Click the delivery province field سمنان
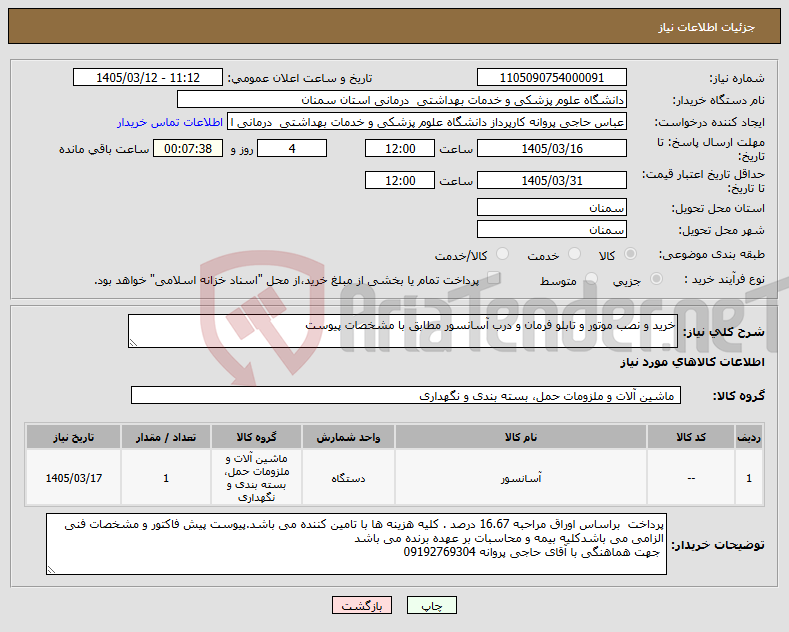The height and width of the screenshot is (632, 789). (551, 207)
